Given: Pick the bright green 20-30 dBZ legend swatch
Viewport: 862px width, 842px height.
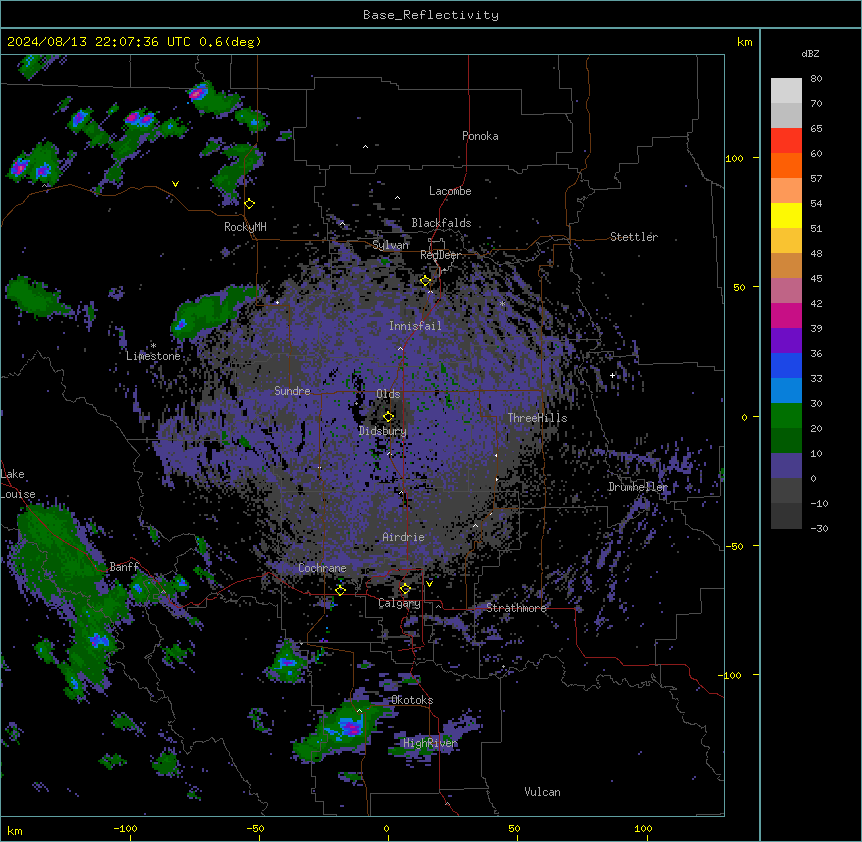Looking at the screenshot, I should tap(786, 416).
